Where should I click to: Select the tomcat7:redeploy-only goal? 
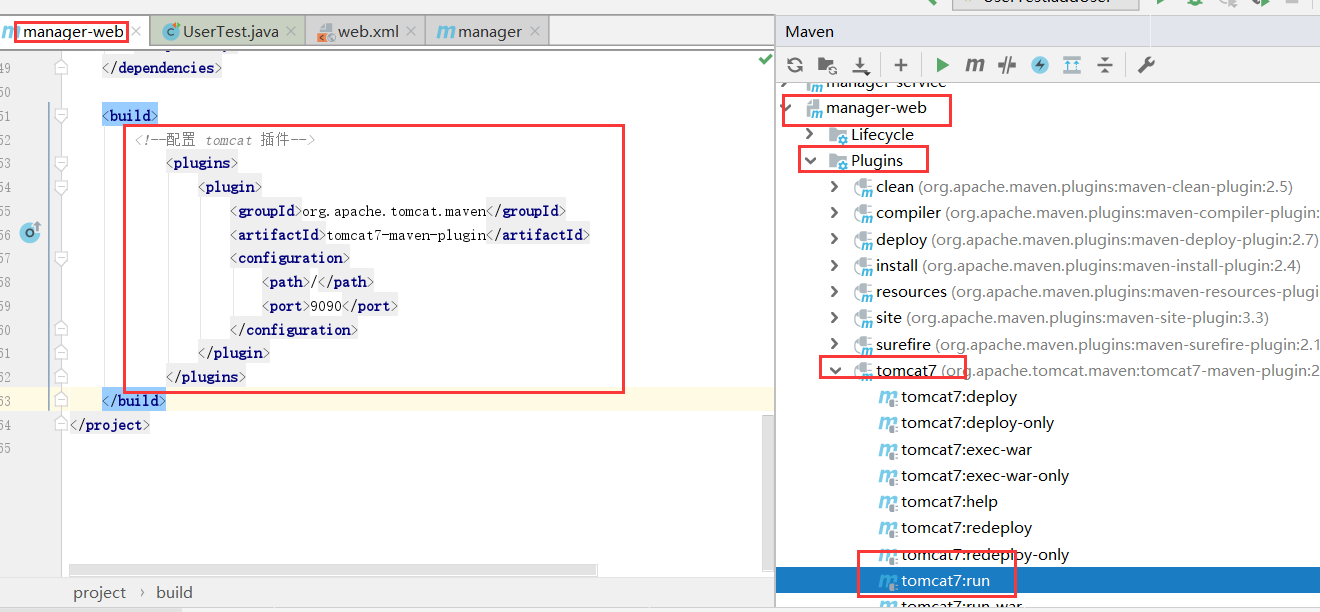[x=985, y=554]
